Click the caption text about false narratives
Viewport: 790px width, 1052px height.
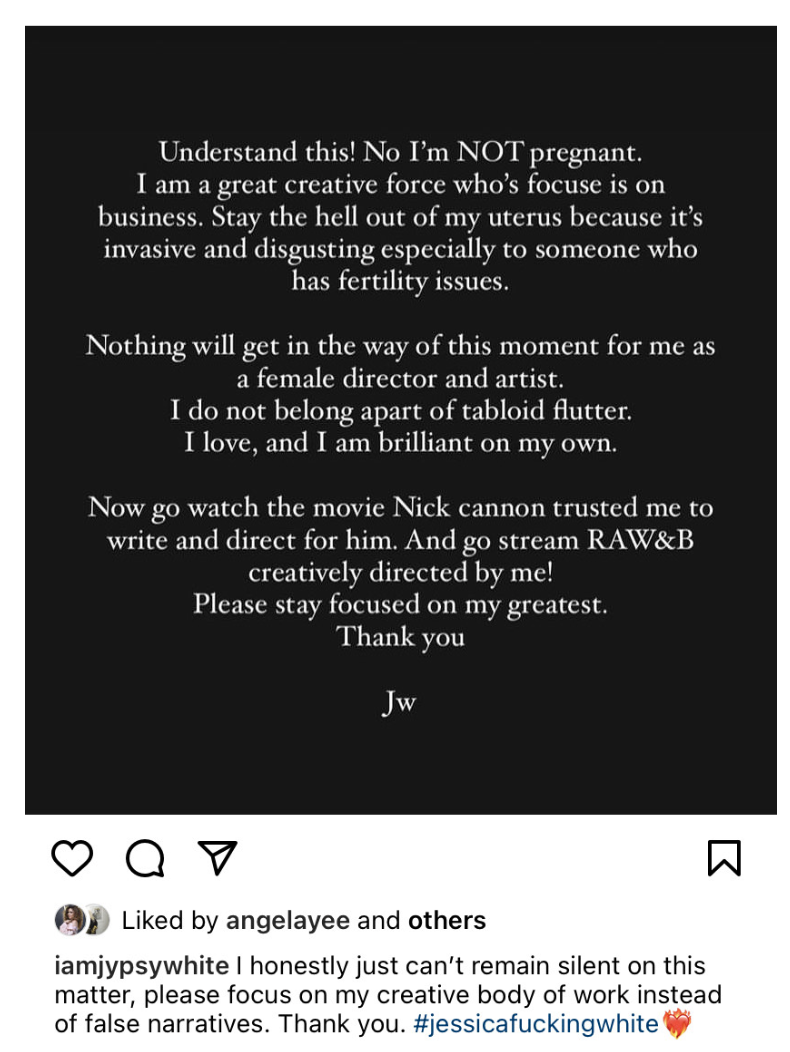pos(388,994)
